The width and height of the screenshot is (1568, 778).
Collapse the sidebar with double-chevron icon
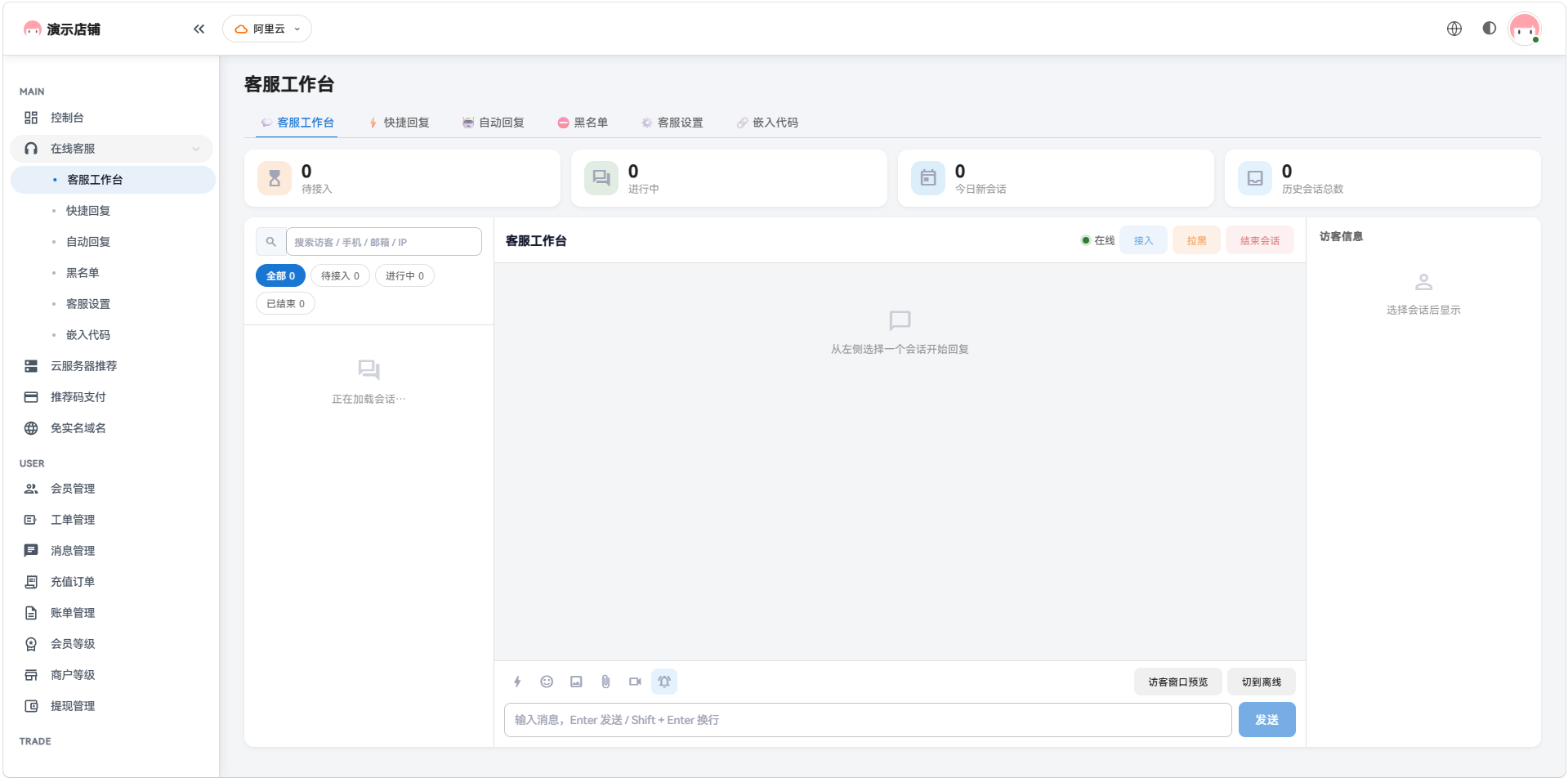pos(199,29)
